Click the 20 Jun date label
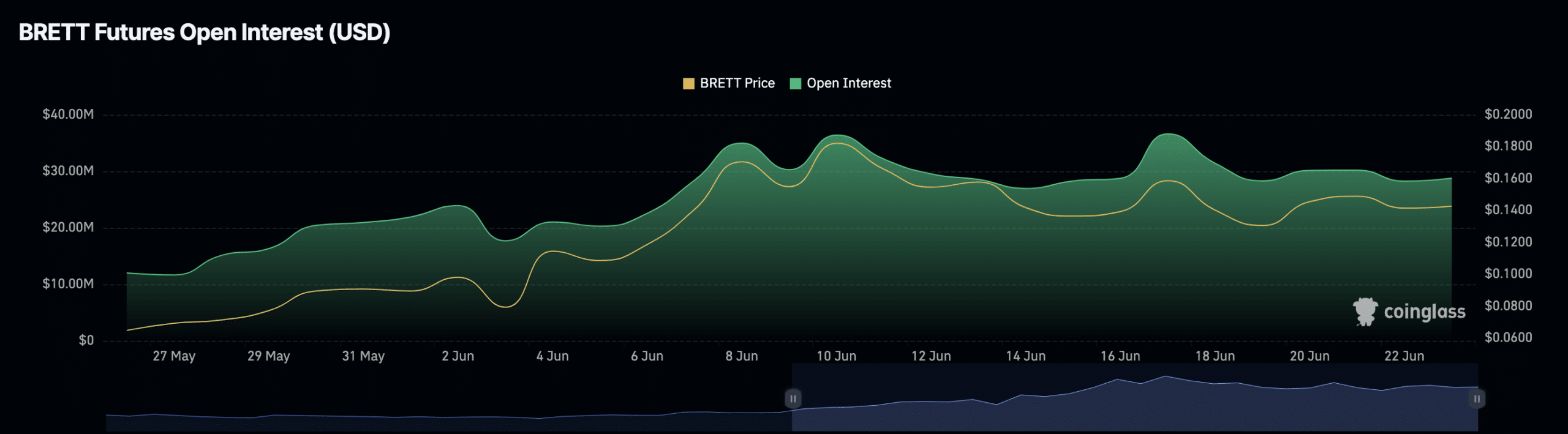1568x434 pixels. coord(1310,356)
